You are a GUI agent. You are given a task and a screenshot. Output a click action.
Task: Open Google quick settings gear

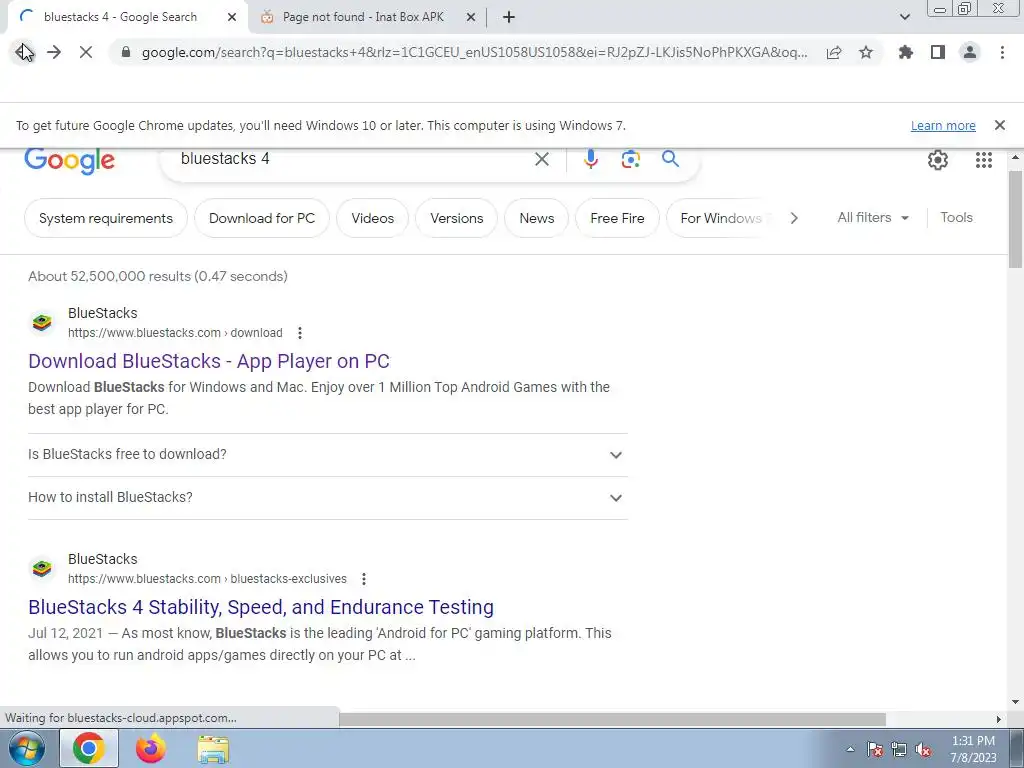(x=938, y=160)
